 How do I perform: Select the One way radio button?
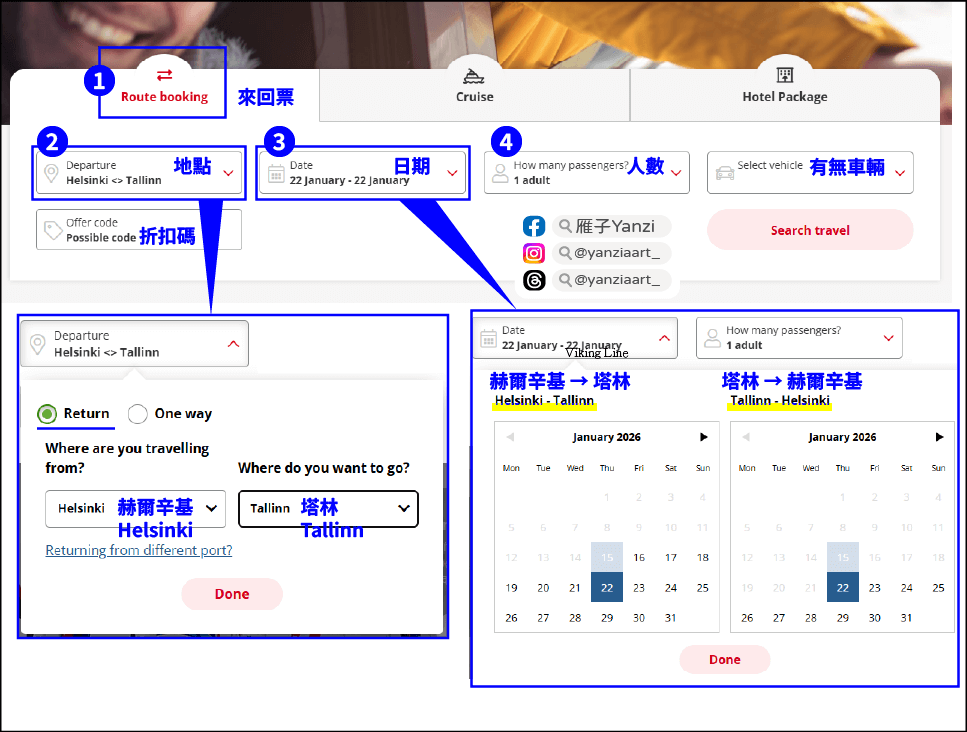tap(138, 414)
